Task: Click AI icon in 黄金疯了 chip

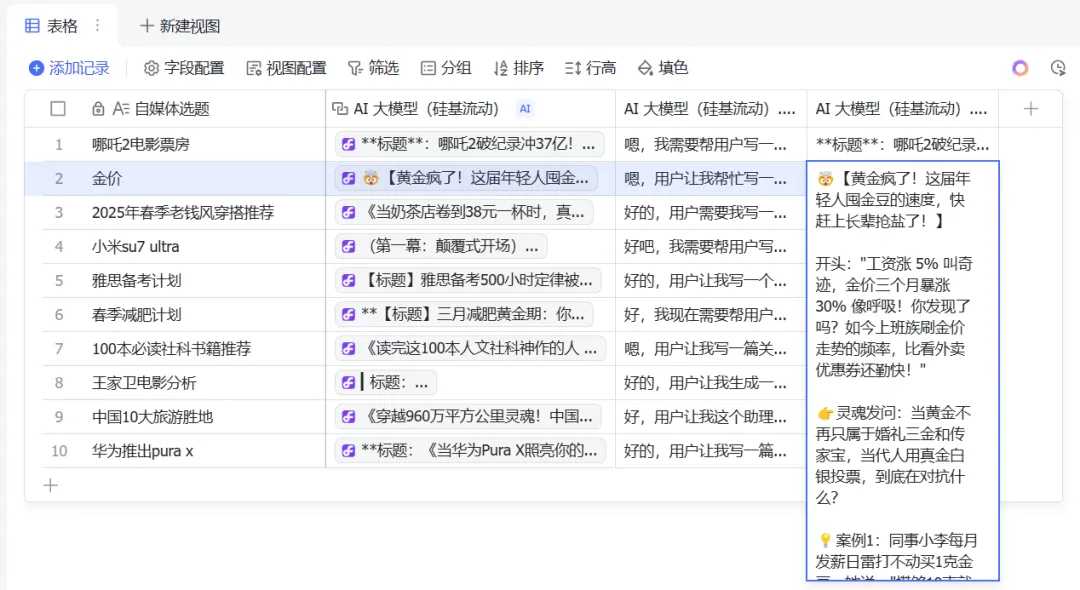Action: point(349,178)
